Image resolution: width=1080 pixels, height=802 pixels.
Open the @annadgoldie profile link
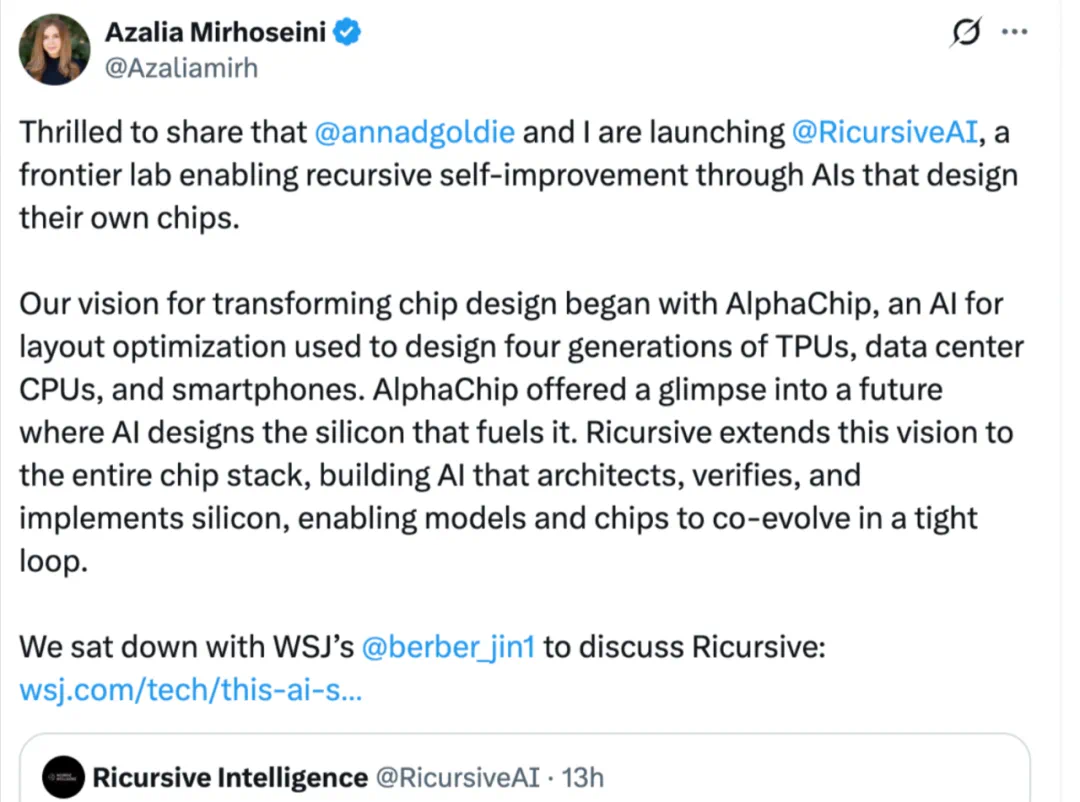click(414, 131)
